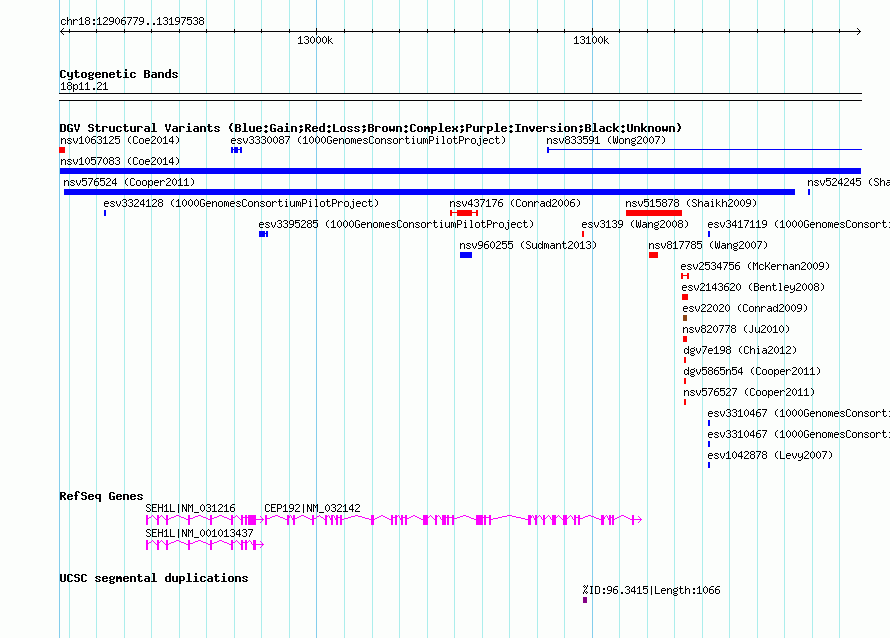The width and height of the screenshot is (890, 638).
Task: Select the purple segmental duplication block
Action: coord(585,600)
